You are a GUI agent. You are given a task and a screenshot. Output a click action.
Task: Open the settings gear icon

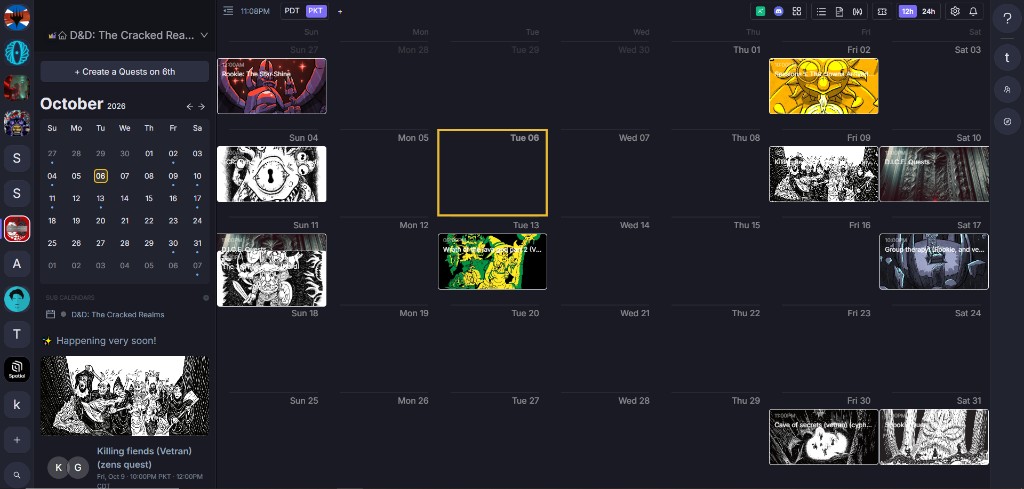(955, 11)
